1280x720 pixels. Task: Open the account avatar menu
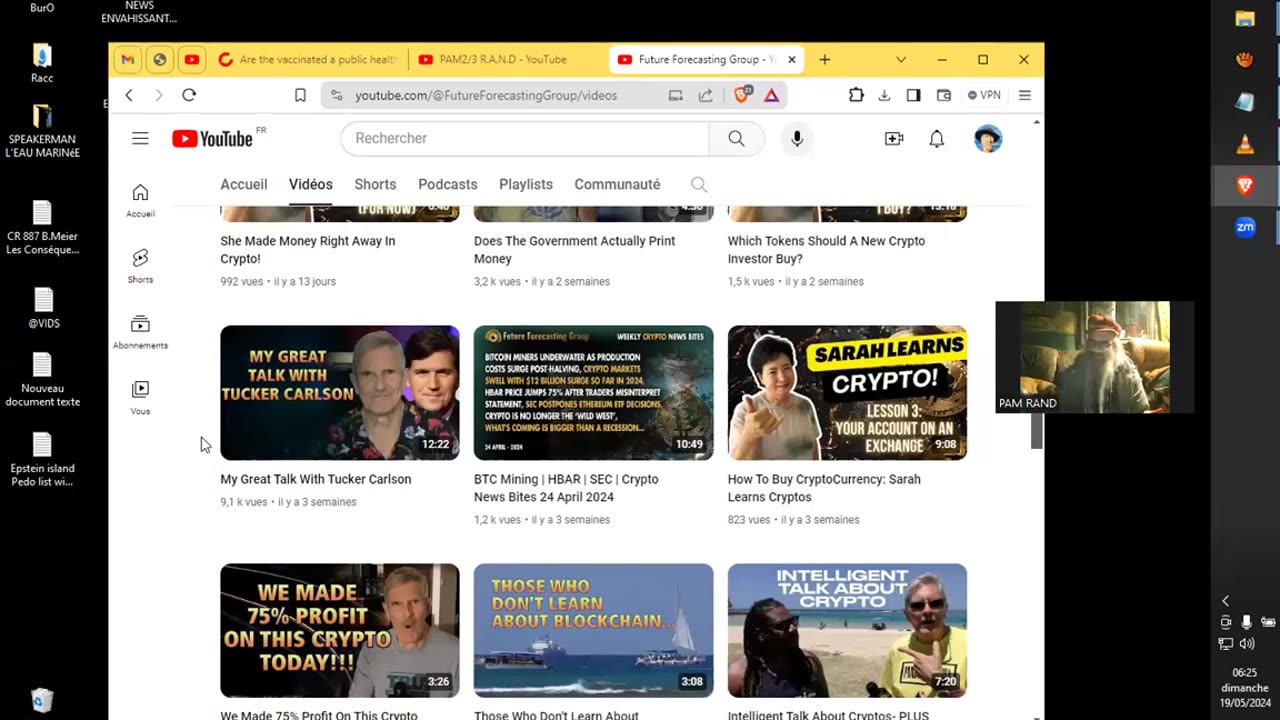click(988, 139)
